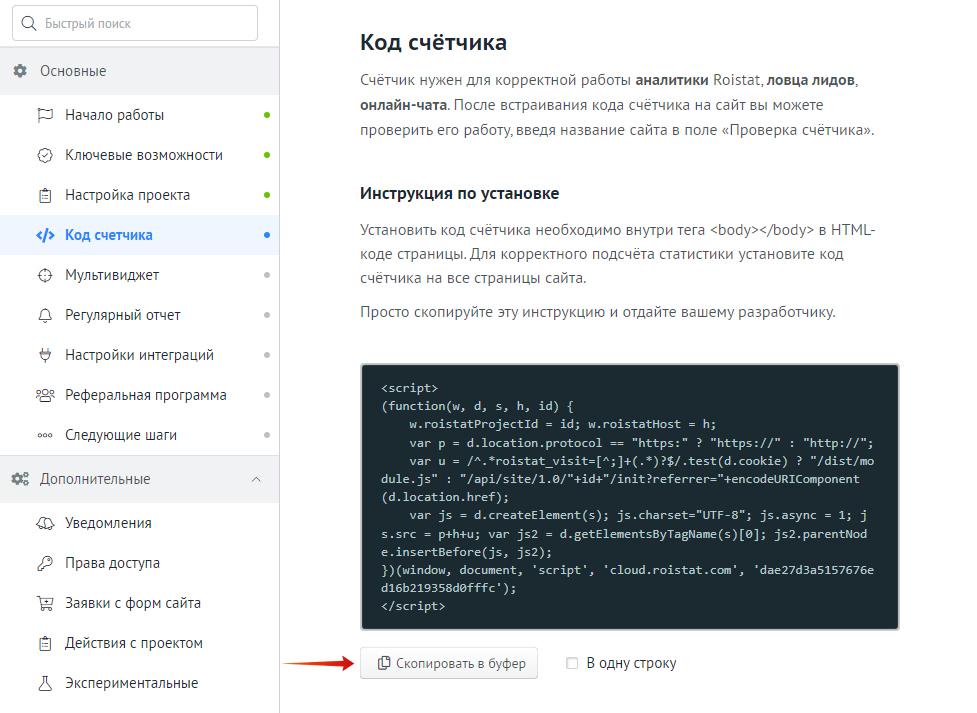Click the gray status dot for Настройки интеграций

pos(267,355)
